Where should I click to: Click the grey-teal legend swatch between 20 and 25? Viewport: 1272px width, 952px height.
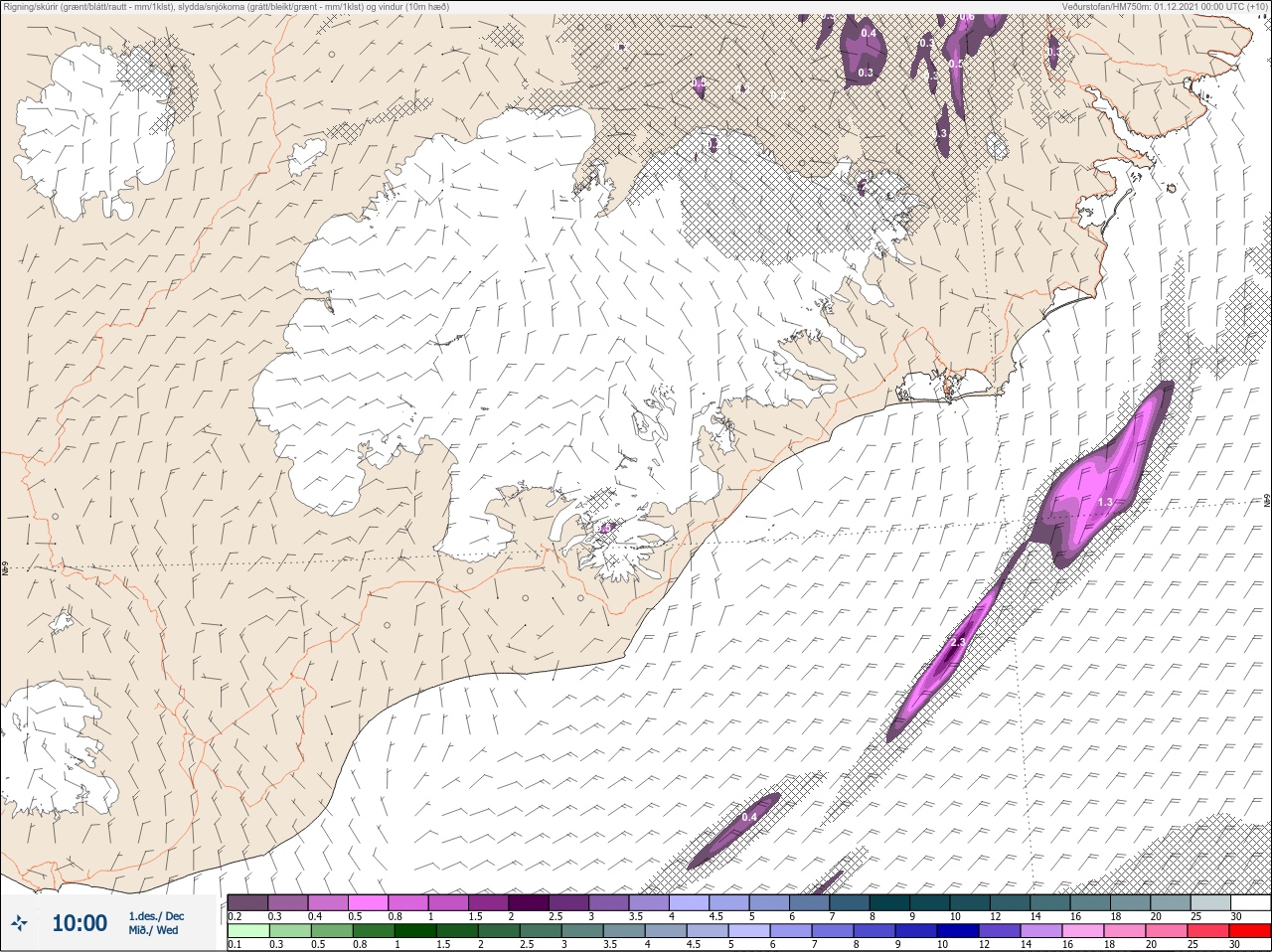tap(1170, 902)
